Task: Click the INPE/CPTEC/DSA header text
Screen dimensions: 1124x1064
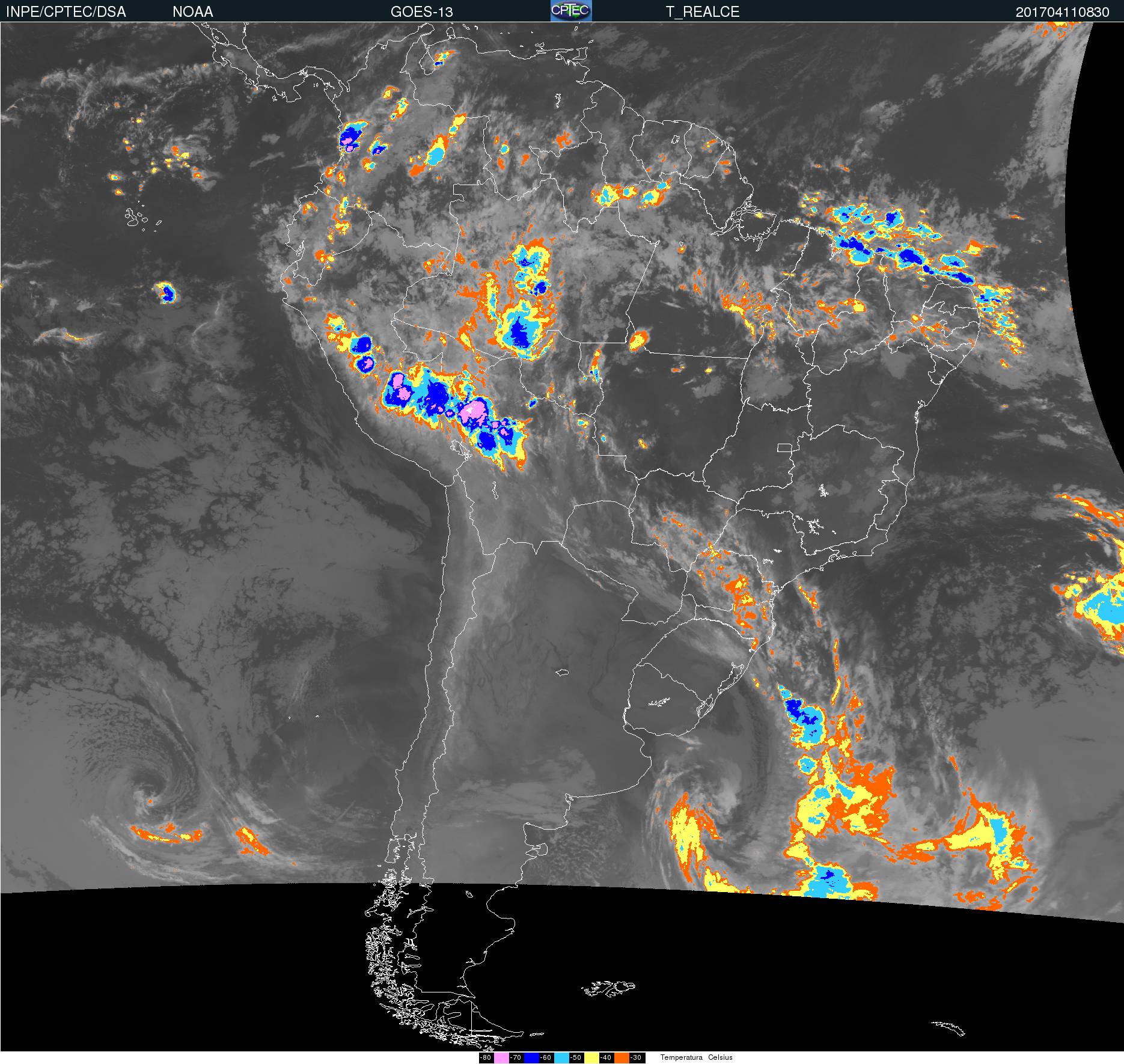Action: [x=66, y=12]
